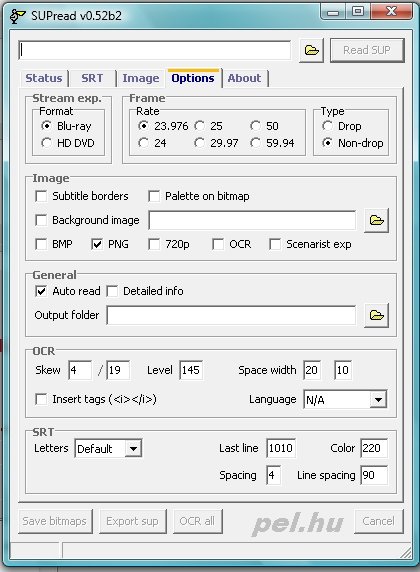Click the SUPread app icon in title bar

point(18,16)
